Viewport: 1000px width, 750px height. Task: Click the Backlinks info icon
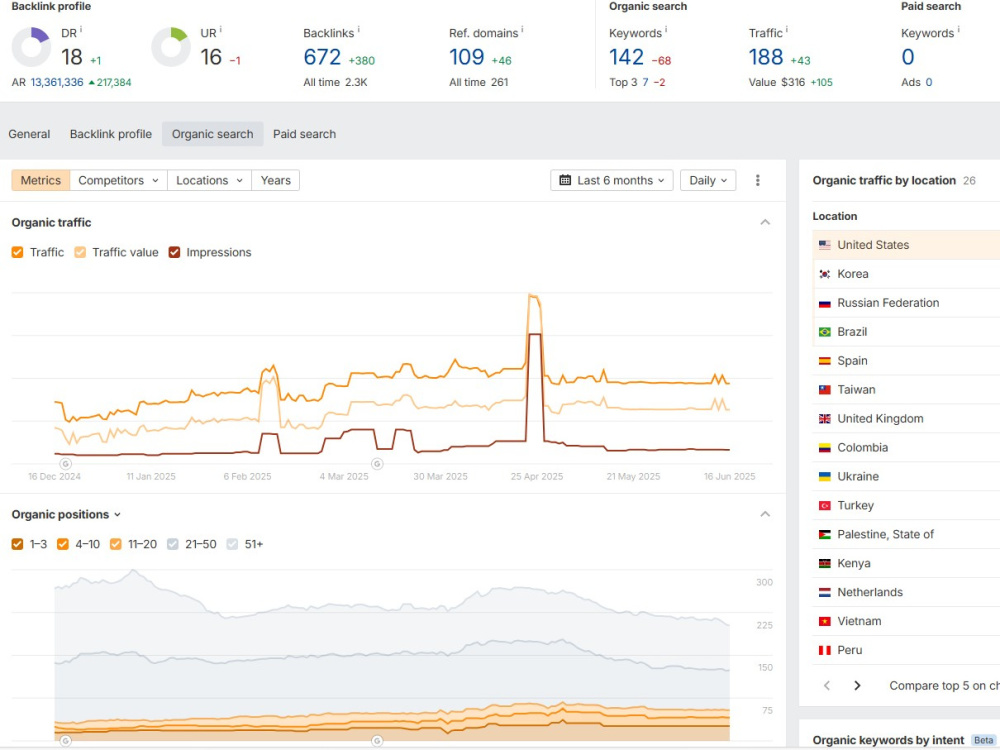click(358, 29)
